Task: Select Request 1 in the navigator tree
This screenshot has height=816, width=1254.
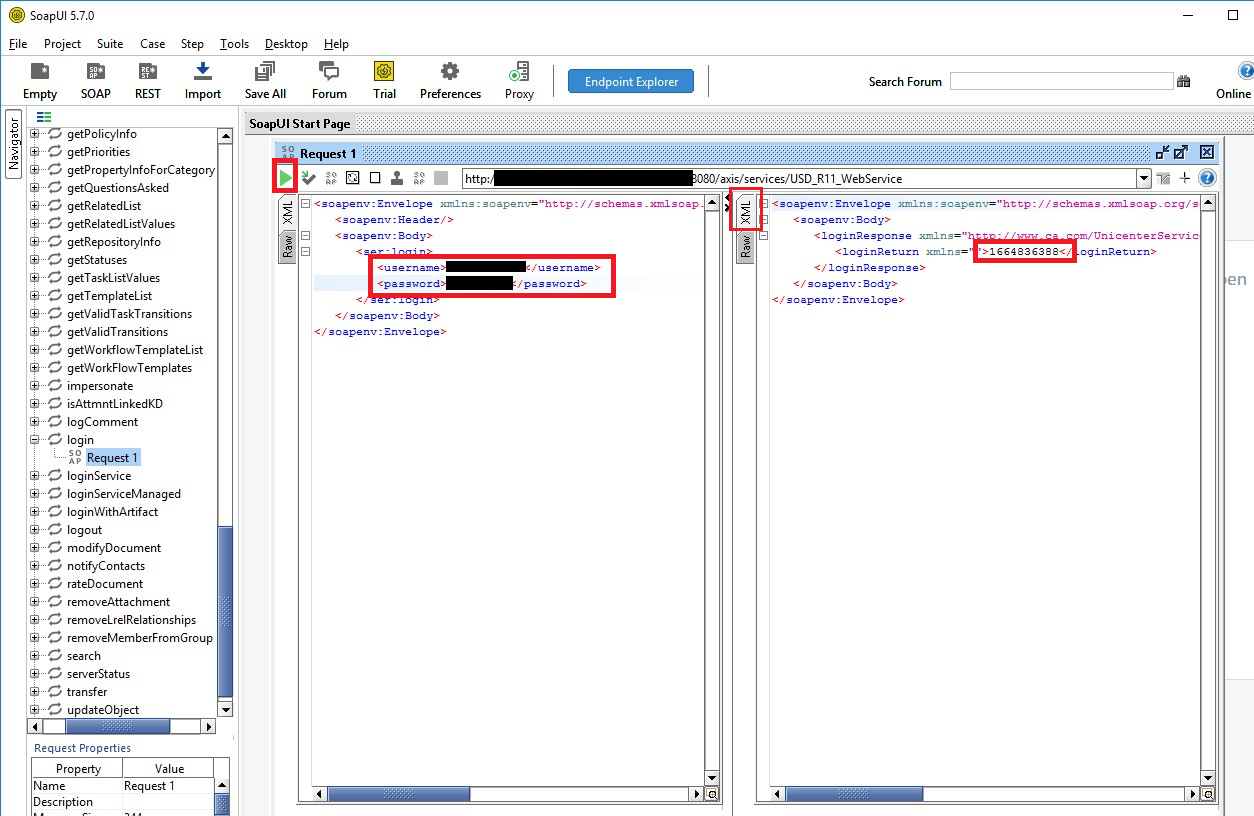Action: point(112,458)
